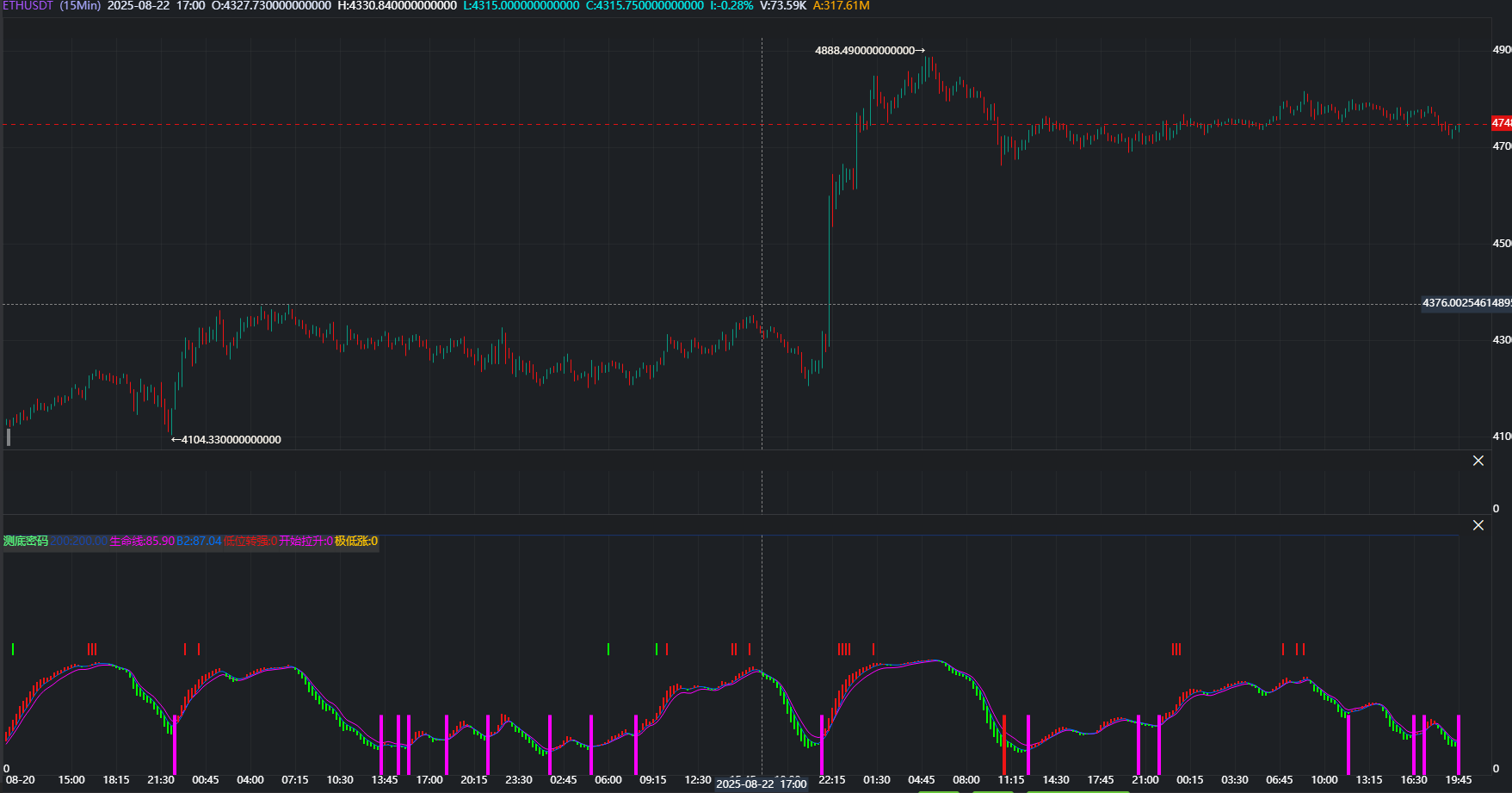Click the 4888.49 high price annotation

[869, 51]
